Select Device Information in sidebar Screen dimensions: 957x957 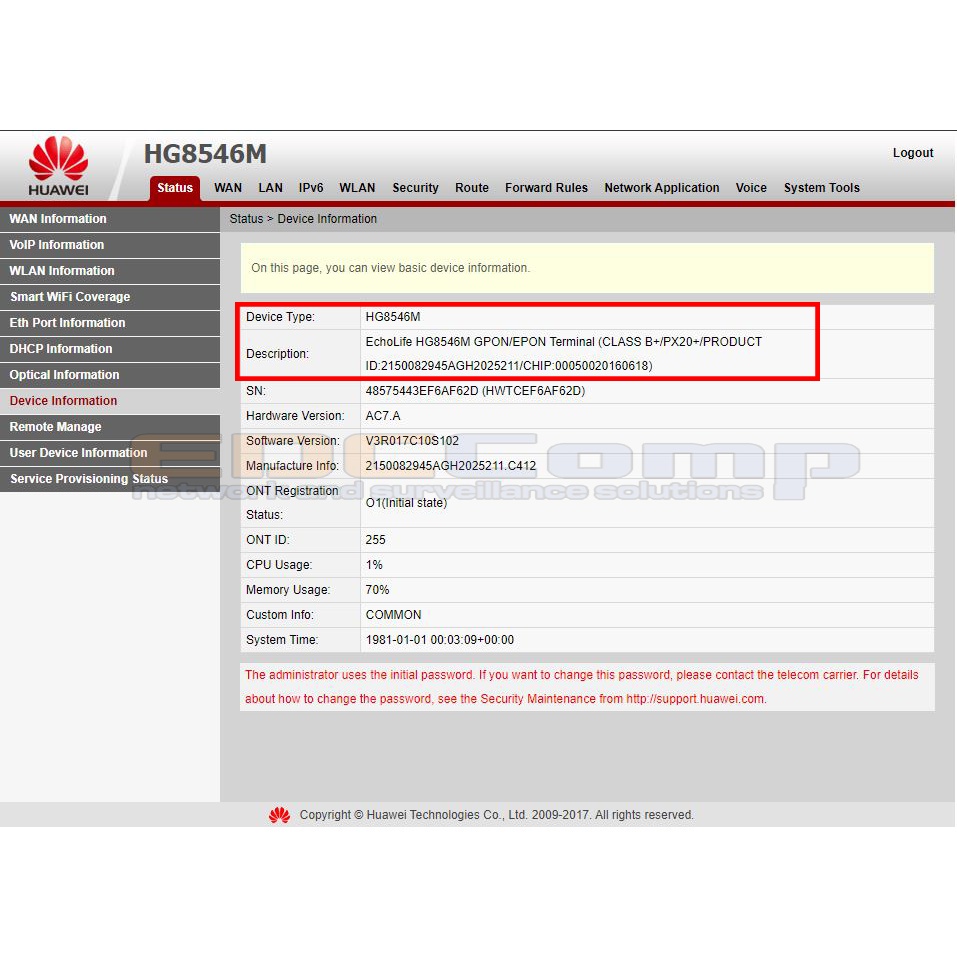click(110, 401)
